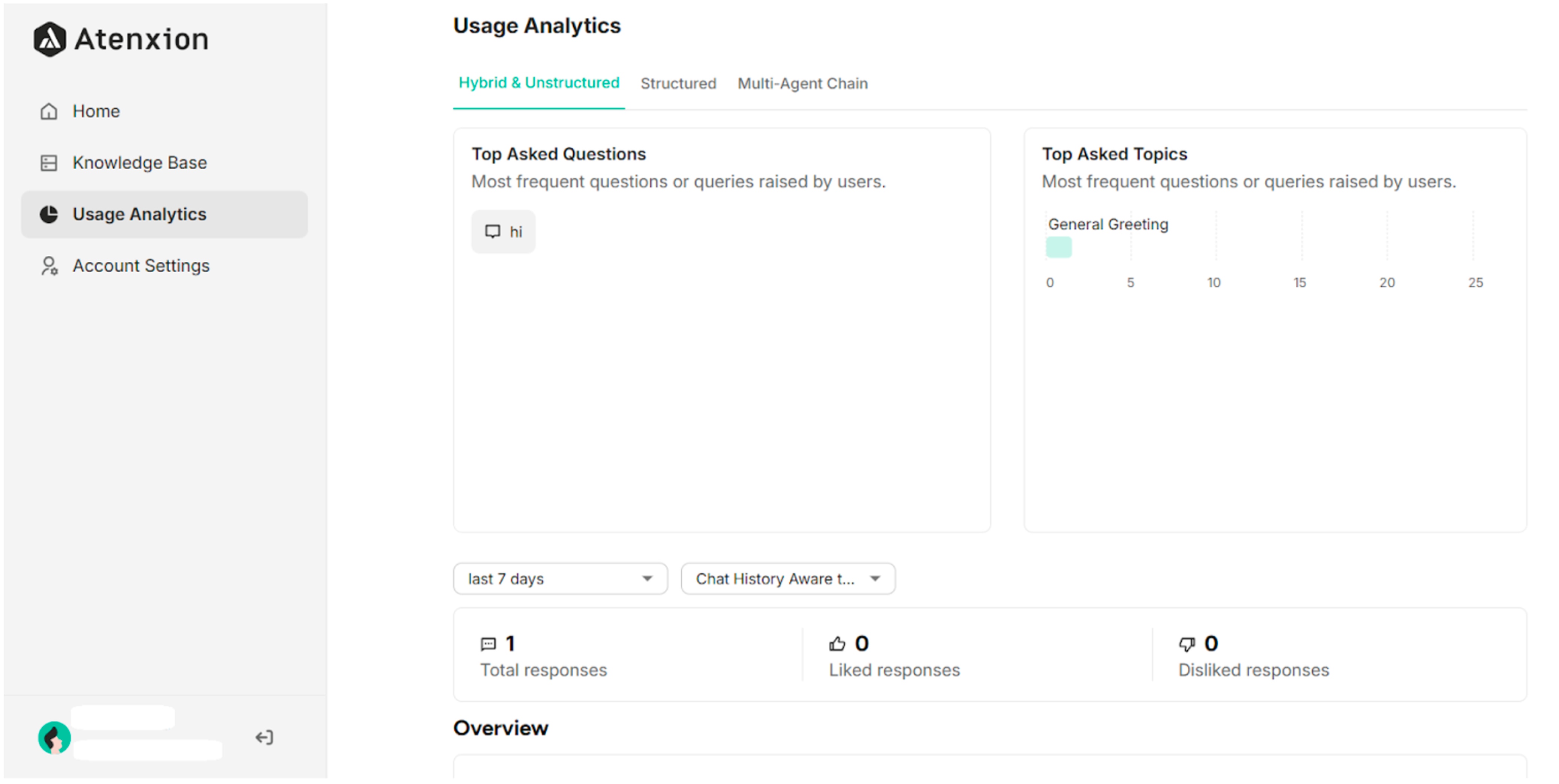Screen dimensions: 1559x784
Task: Click the speech bubble icon for Total responses
Action: pos(488,644)
